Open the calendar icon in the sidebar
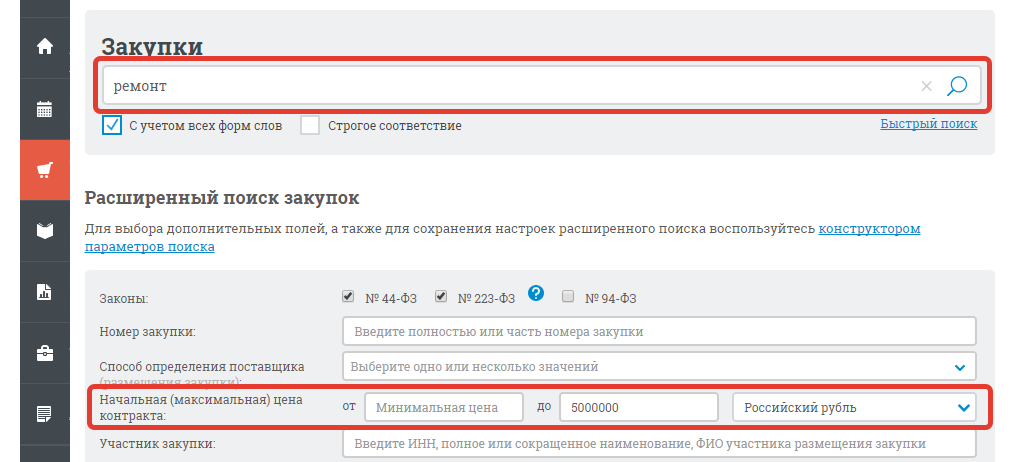This screenshot has height=462, width=1015. click(x=44, y=109)
